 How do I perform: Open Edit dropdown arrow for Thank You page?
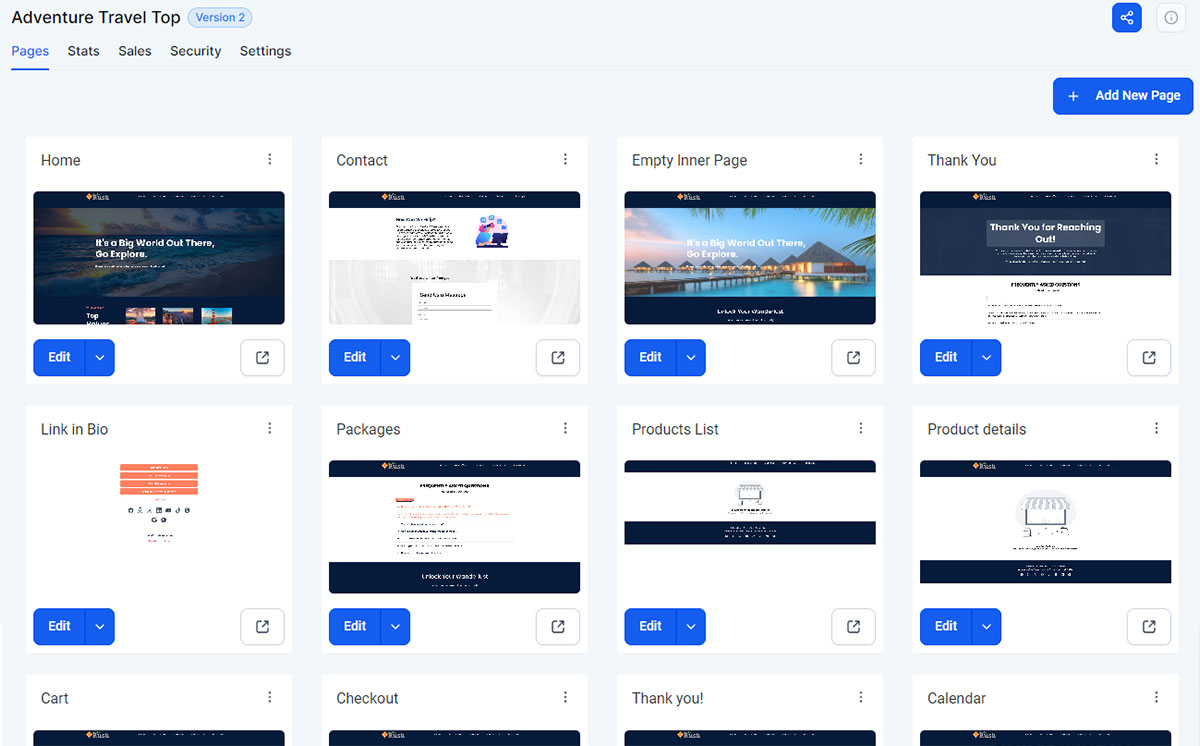pos(986,358)
